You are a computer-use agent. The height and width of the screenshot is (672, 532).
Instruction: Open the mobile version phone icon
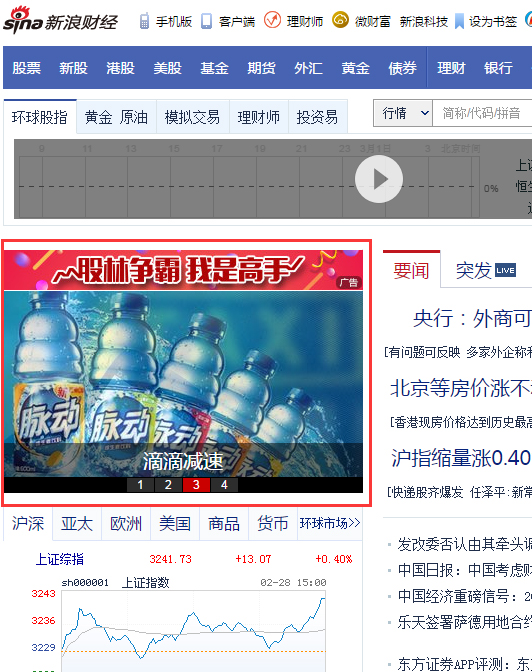[x=144, y=21]
